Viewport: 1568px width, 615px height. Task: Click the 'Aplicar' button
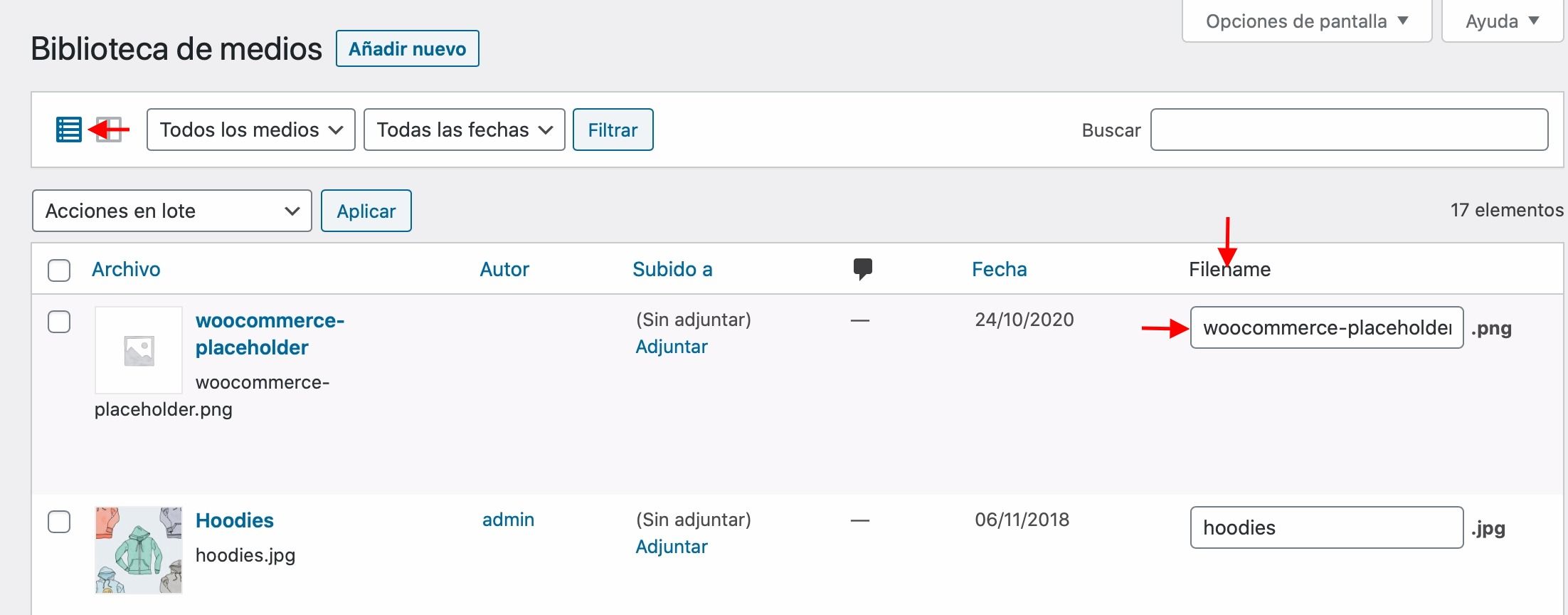(366, 211)
